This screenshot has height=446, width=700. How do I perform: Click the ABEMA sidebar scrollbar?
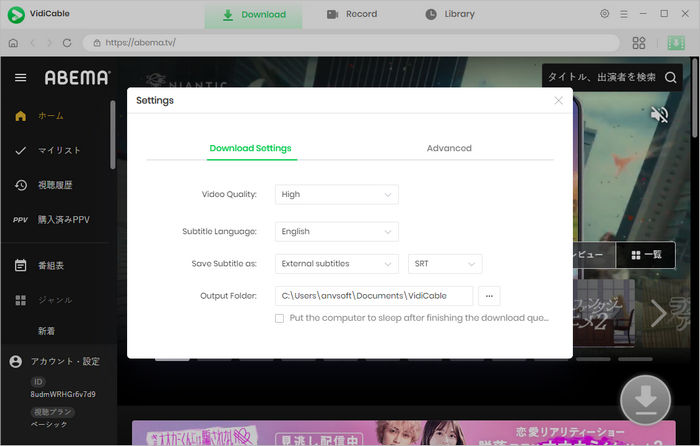112,135
